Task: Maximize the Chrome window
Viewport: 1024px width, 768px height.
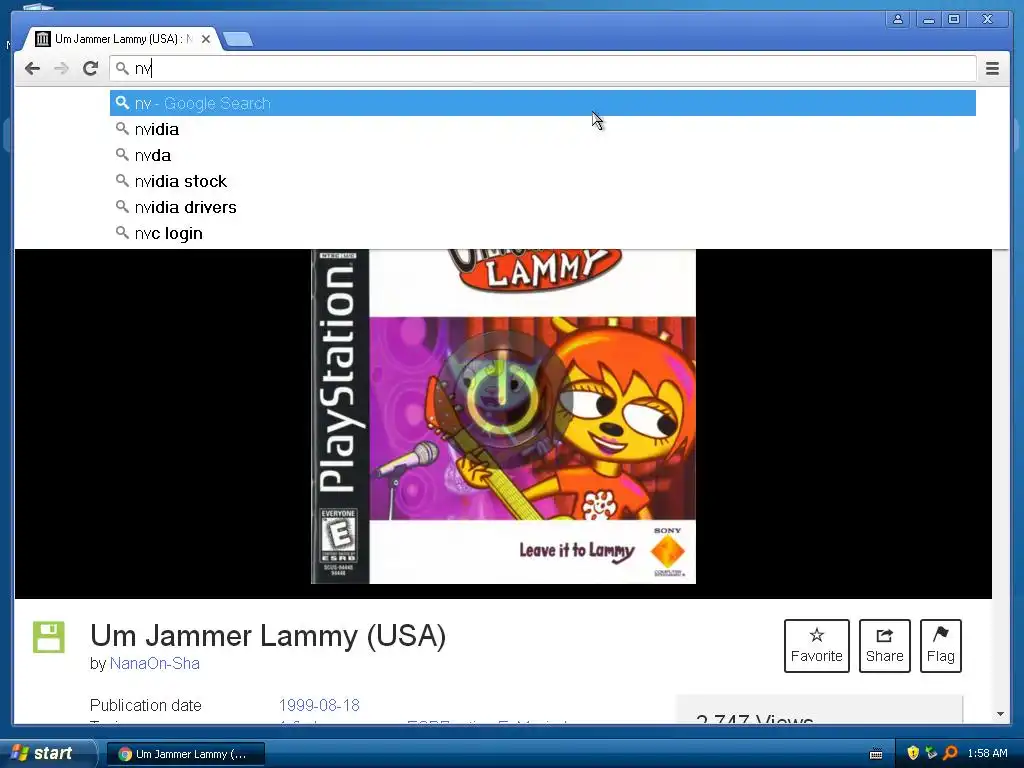Action: (954, 20)
